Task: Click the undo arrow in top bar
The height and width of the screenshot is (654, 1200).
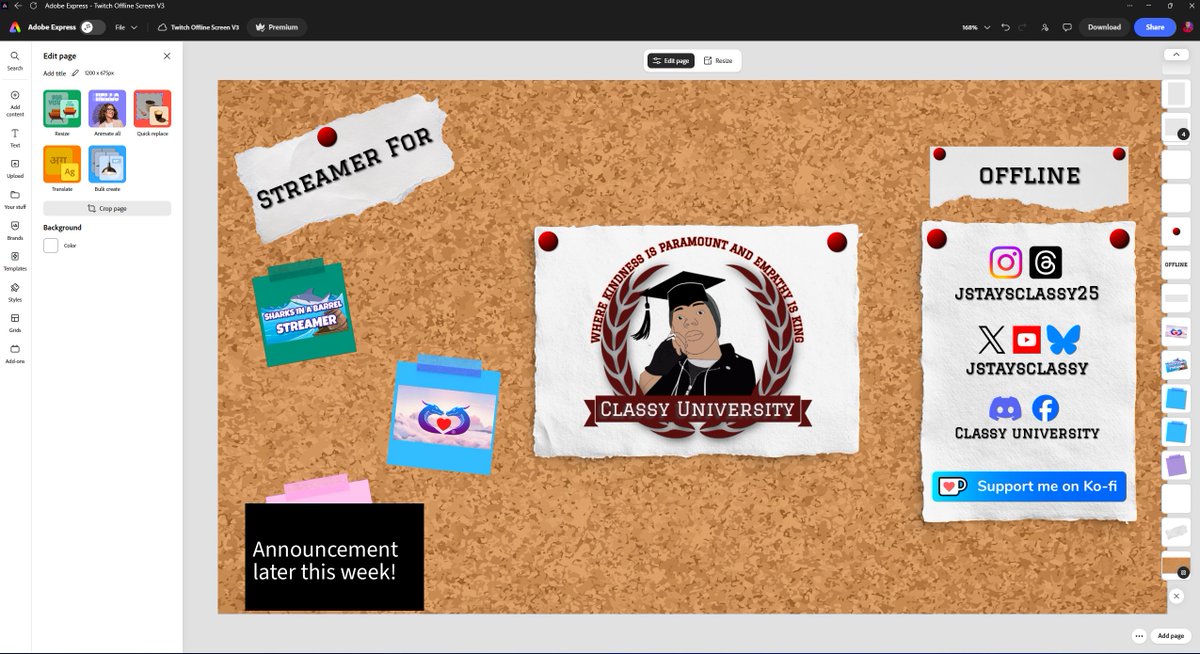Action: [x=1006, y=27]
